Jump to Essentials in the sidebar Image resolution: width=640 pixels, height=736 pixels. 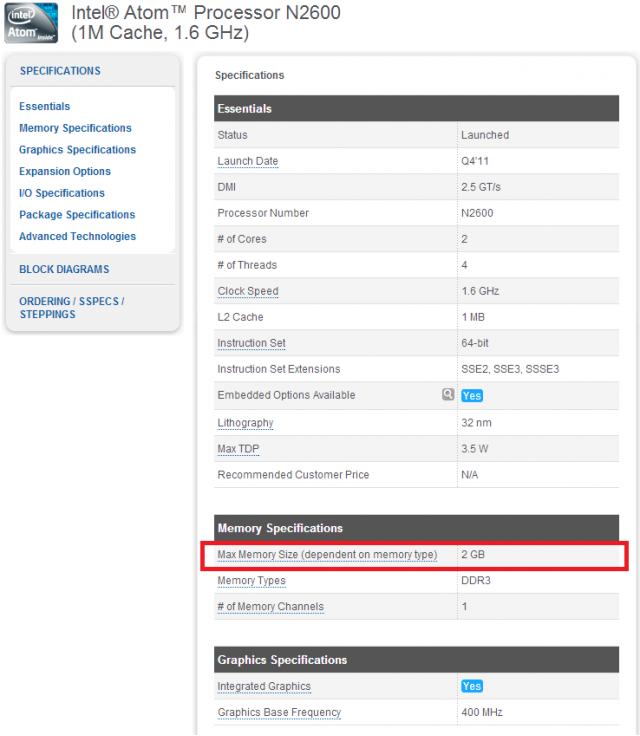click(45, 107)
